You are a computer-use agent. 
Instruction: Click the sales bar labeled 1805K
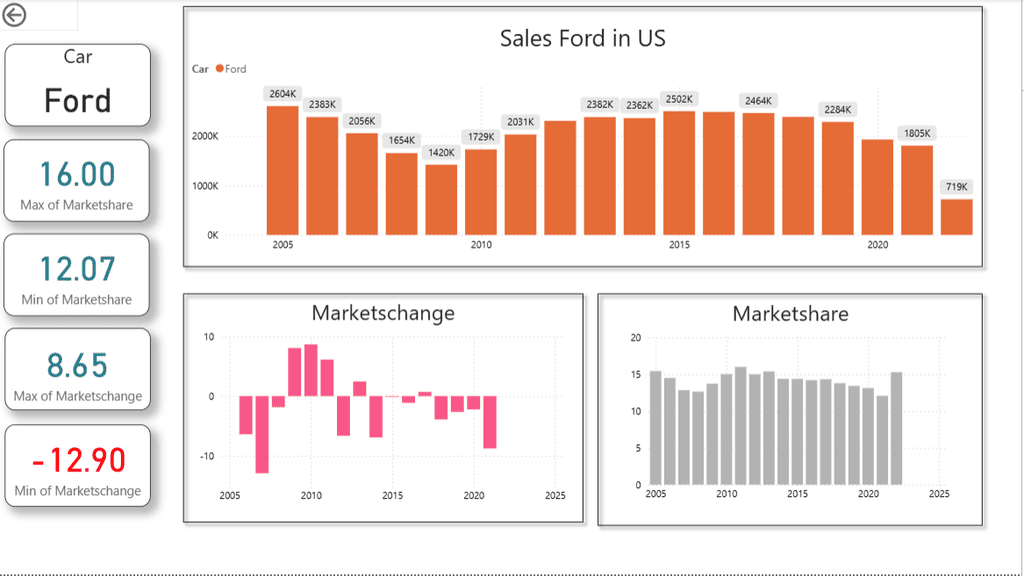click(x=917, y=190)
